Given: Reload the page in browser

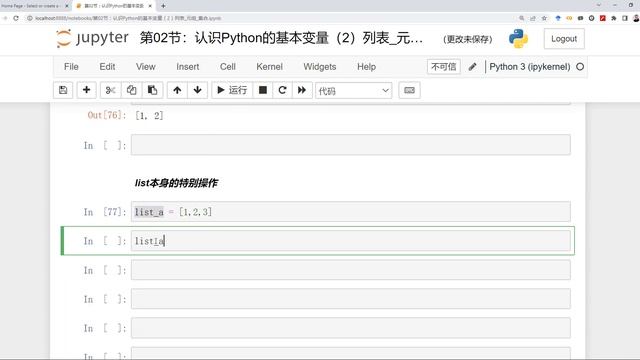Looking at the screenshot, I should (x=16, y=18).
